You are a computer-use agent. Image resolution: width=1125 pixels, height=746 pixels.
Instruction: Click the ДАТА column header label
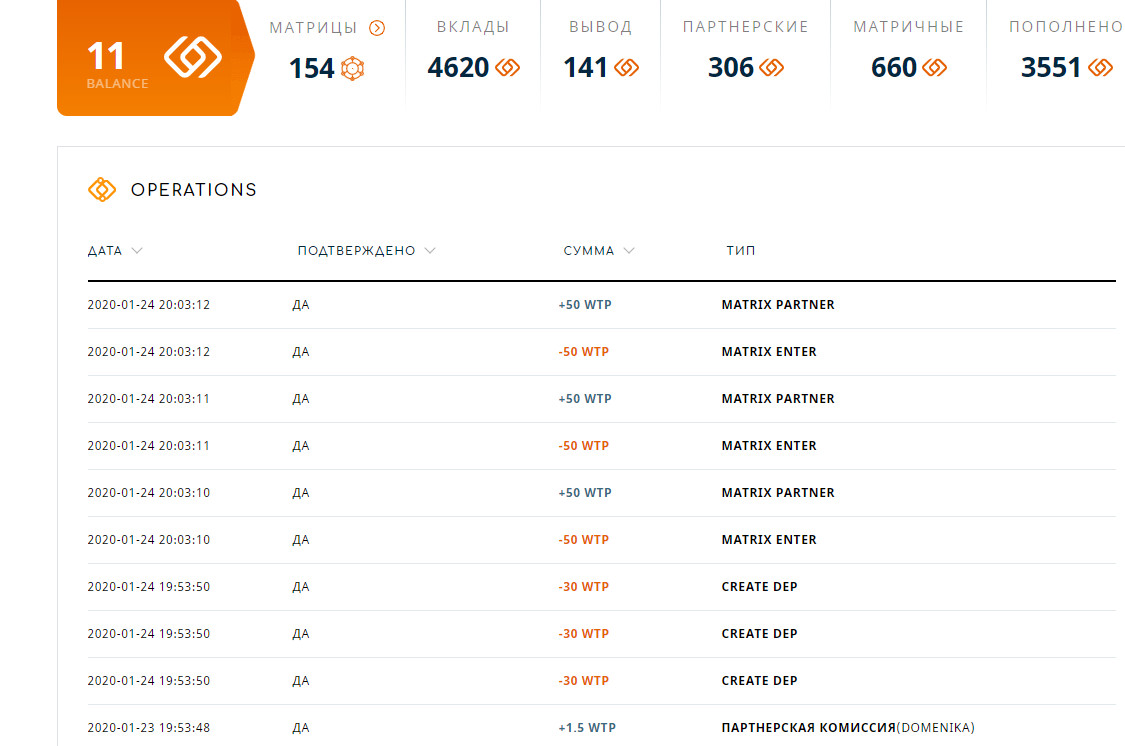click(x=105, y=250)
